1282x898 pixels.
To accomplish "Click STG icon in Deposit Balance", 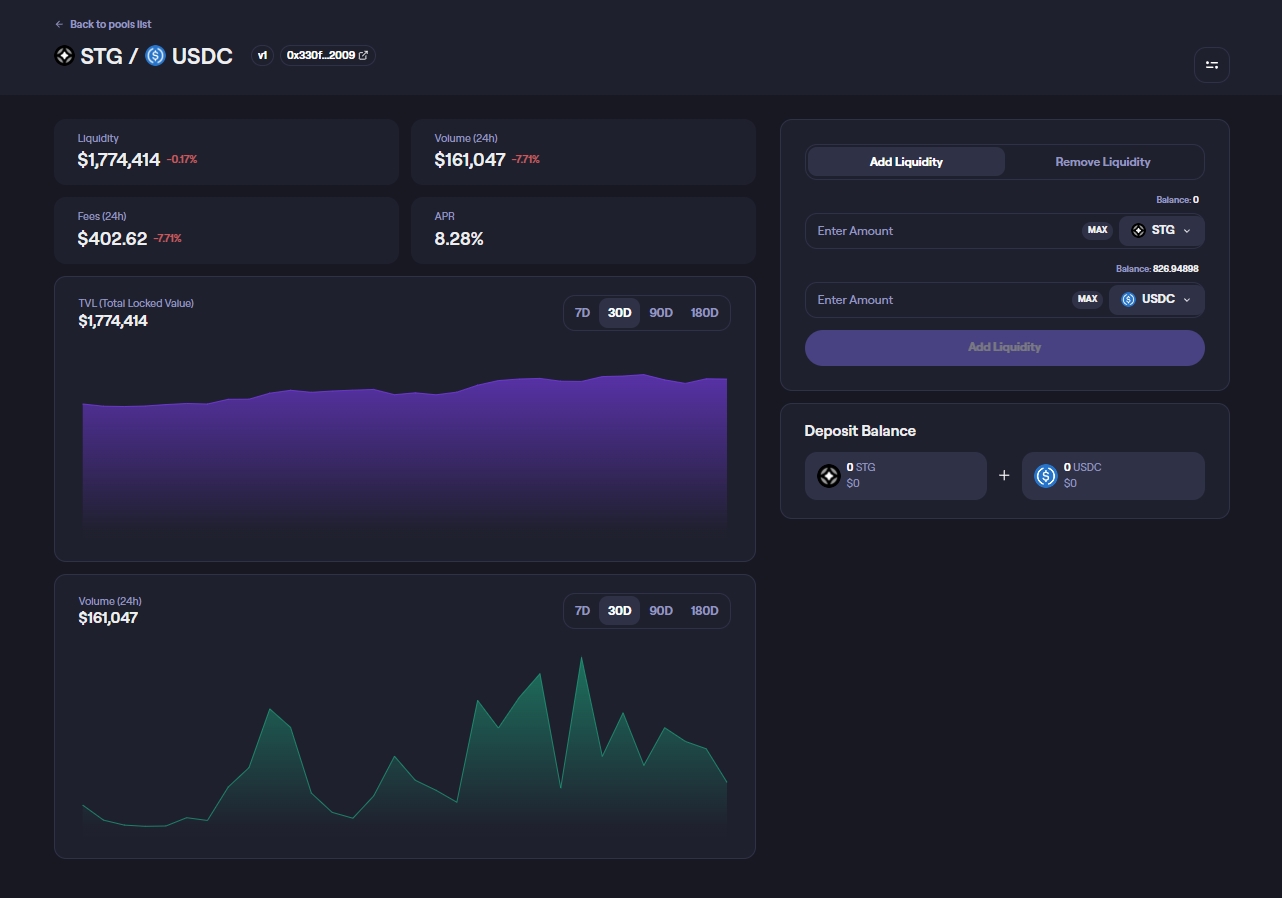I will click(x=828, y=476).
